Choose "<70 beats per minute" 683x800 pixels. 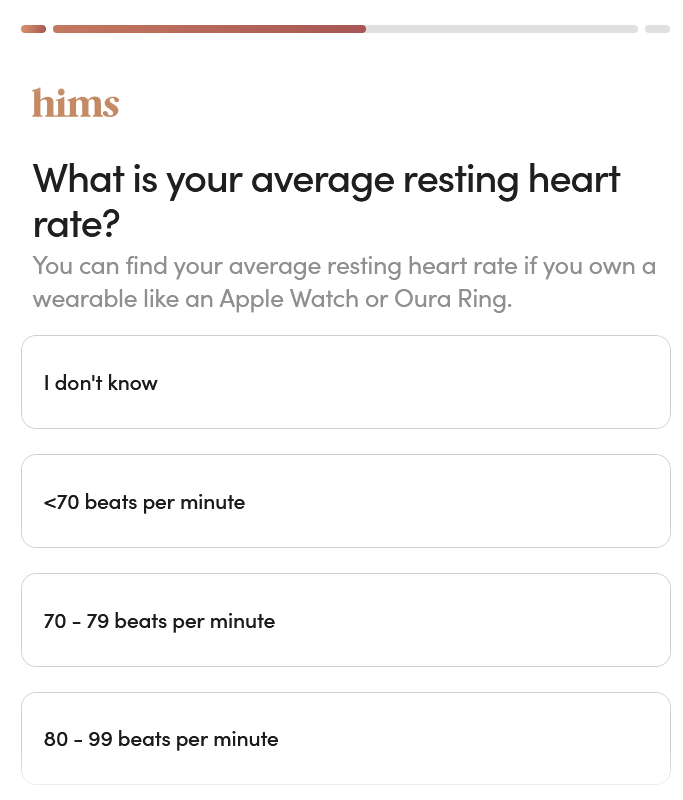(x=144, y=502)
